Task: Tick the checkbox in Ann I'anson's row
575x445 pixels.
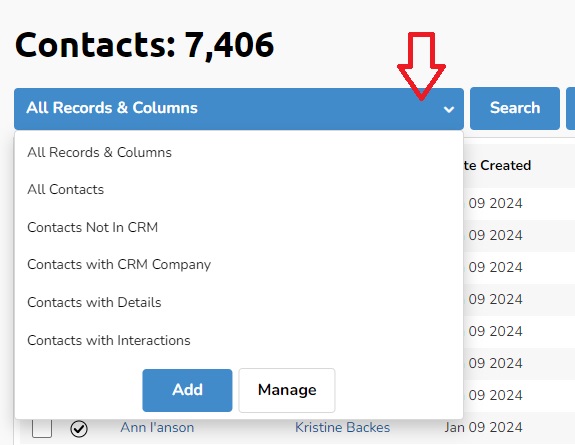Action: click(42, 428)
